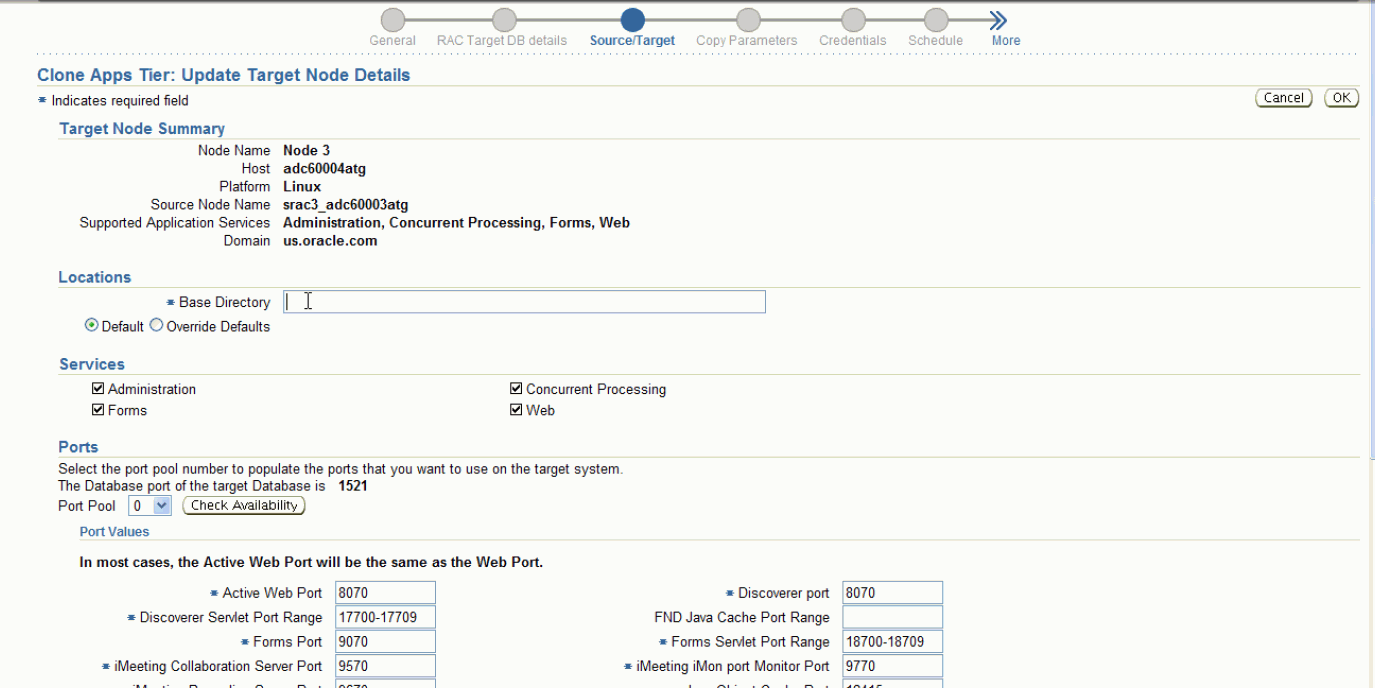1375x688 pixels.
Task: Click the Cancel button
Action: (1284, 98)
